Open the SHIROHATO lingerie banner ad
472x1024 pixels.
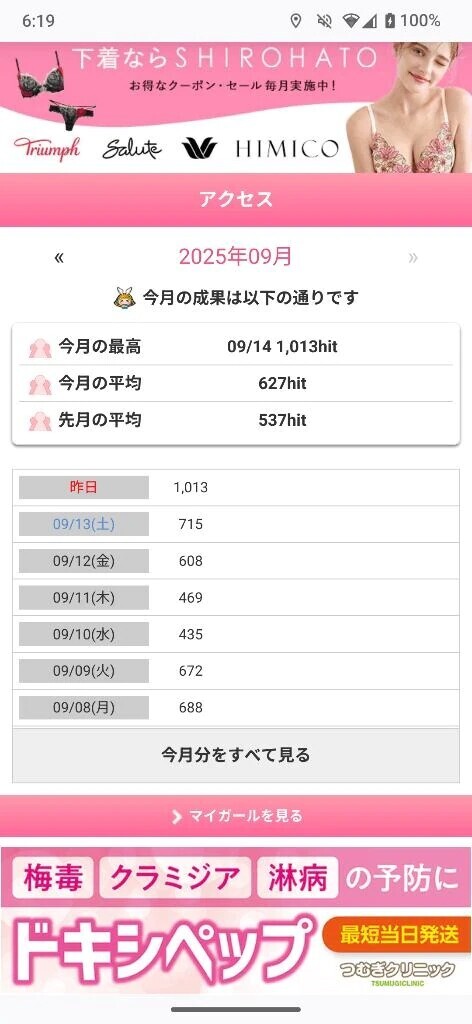[236, 108]
